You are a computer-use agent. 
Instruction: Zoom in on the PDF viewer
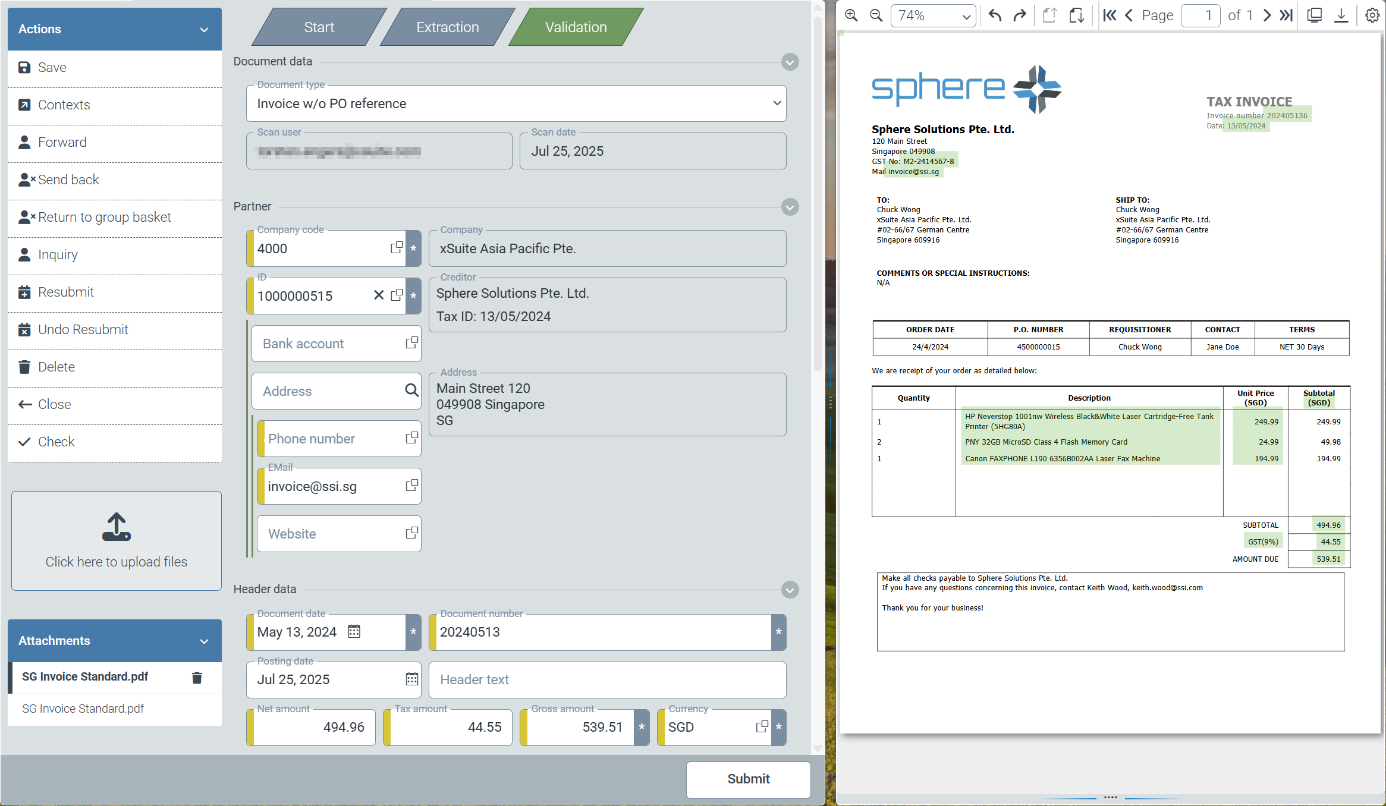pos(851,15)
